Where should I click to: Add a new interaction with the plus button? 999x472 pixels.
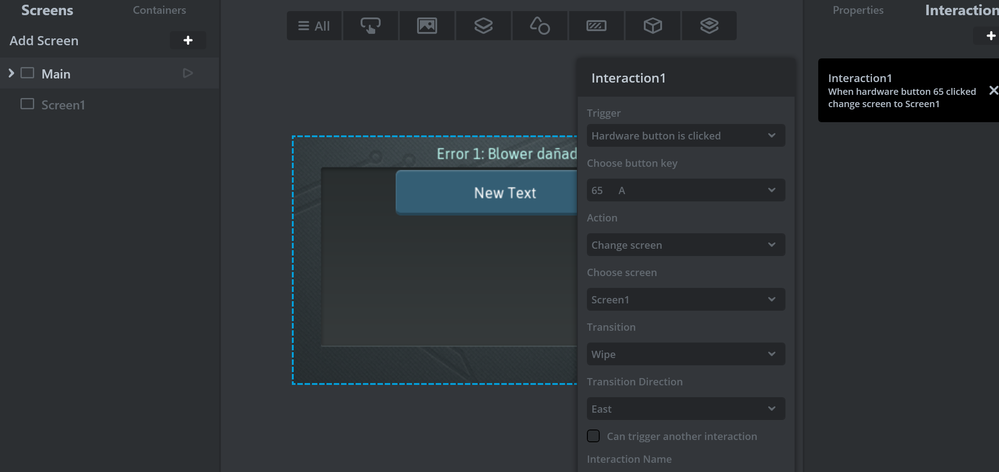990,36
